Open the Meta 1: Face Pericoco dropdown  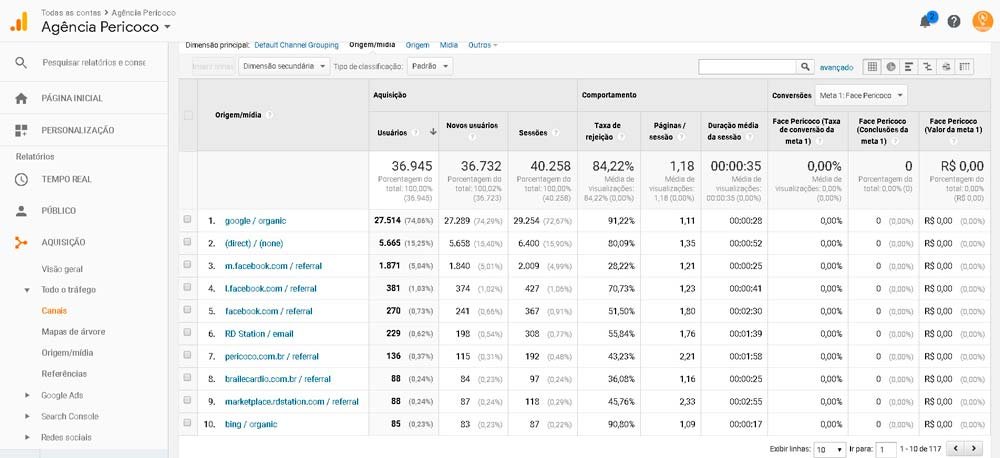tap(862, 95)
